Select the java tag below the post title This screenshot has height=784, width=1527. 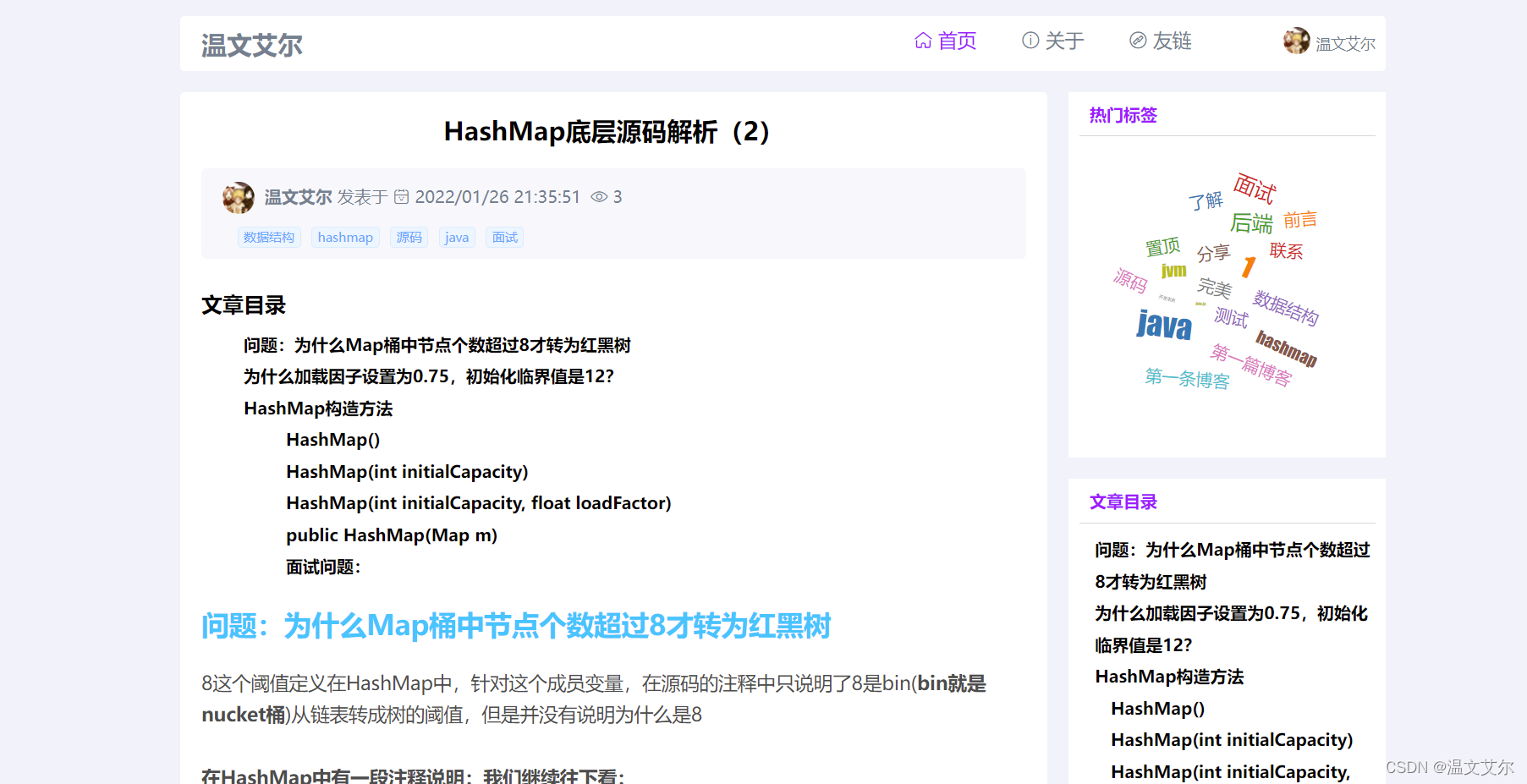coord(457,237)
